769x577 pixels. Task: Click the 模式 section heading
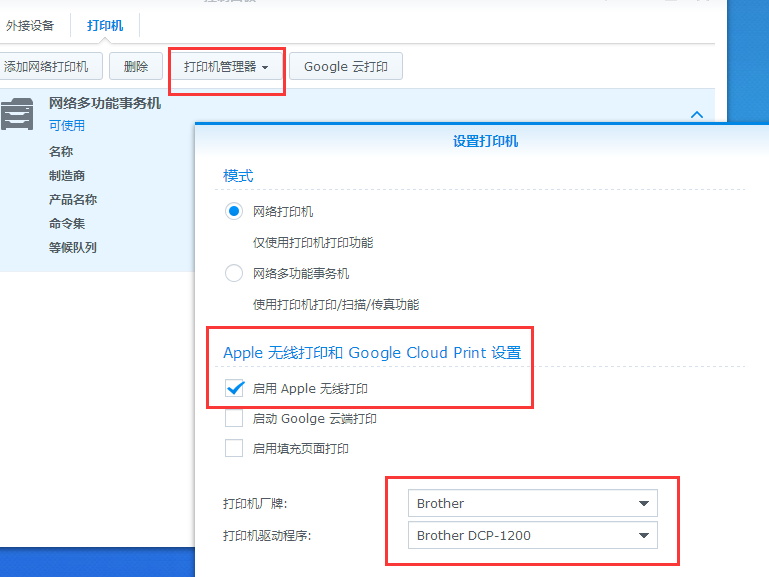[238, 176]
